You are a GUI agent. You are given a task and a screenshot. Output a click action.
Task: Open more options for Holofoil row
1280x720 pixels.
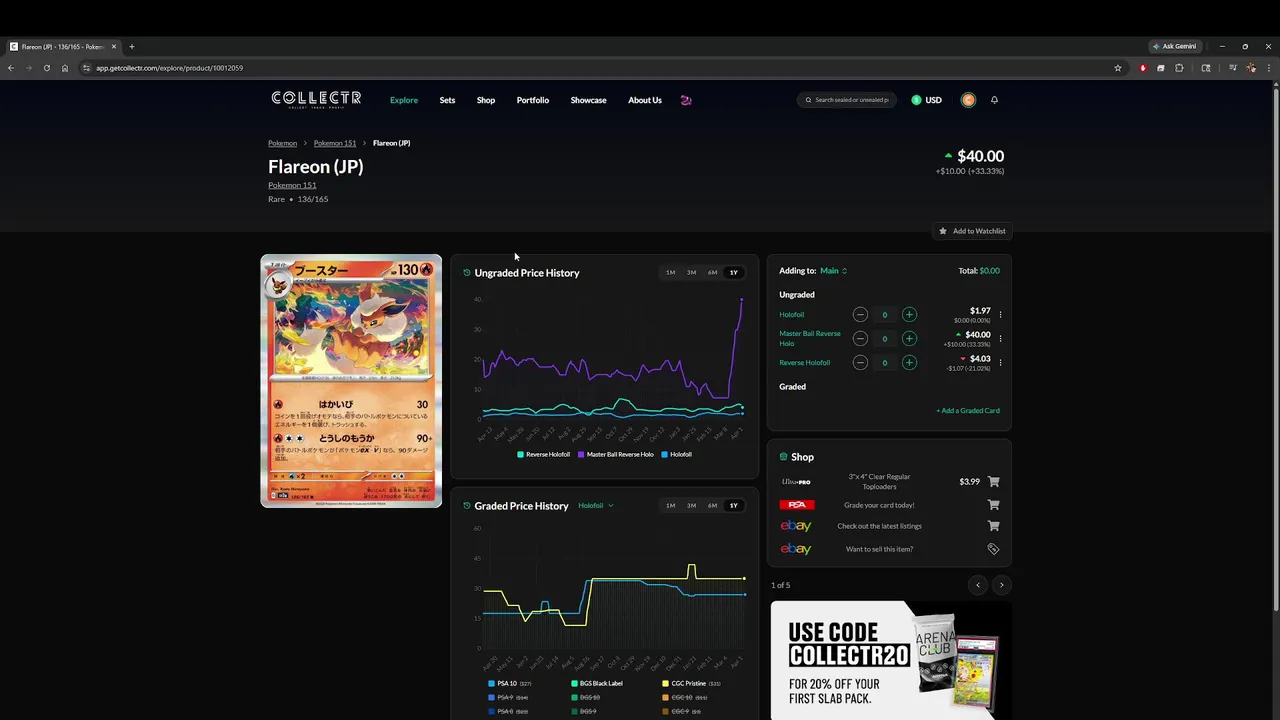[1000, 314]
